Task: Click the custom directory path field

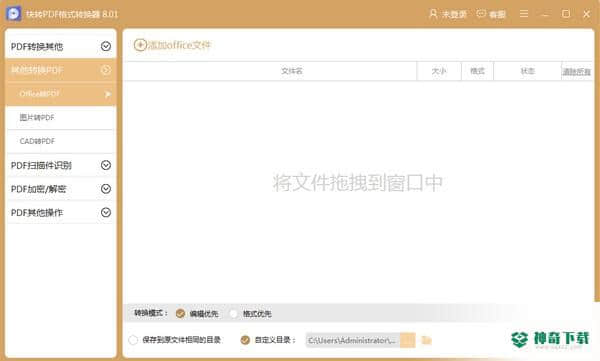Action: pyautogui.click(x=353, y=340)
